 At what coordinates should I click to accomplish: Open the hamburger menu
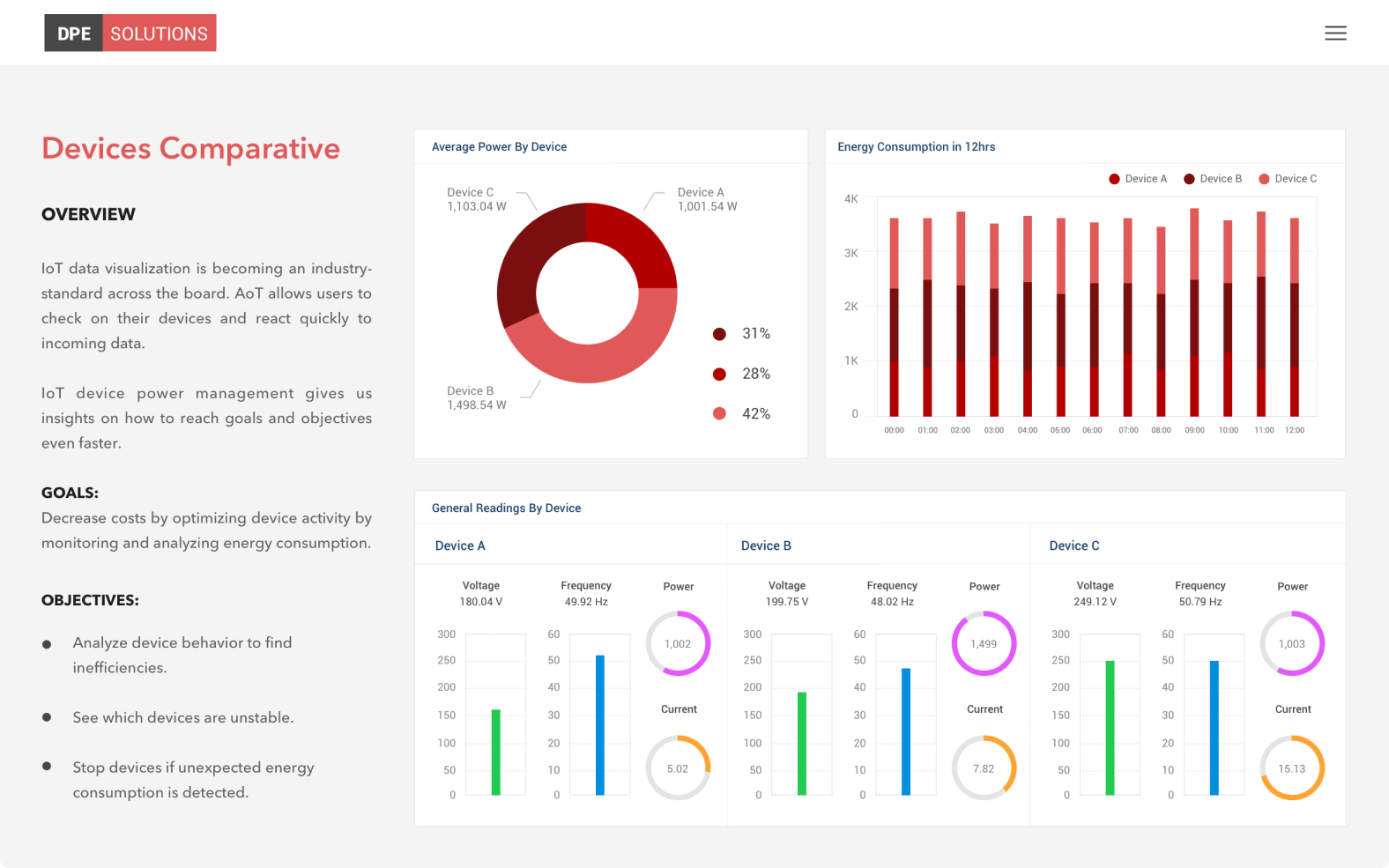[x=1335, y=33]
